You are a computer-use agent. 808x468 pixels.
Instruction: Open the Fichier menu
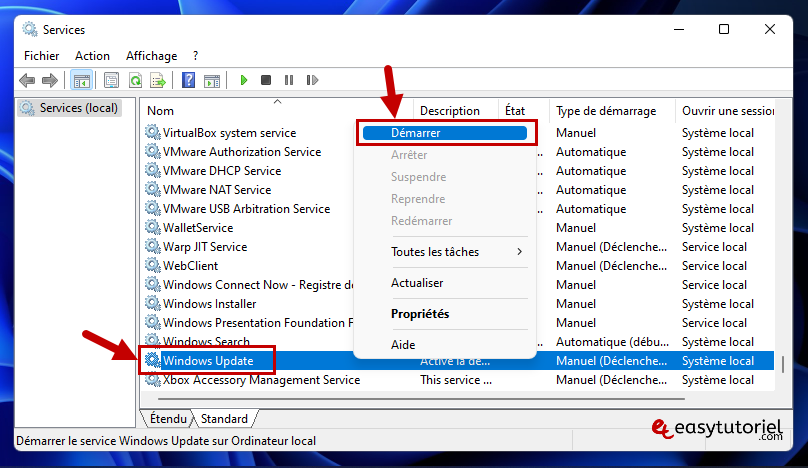tap(42, 56)
